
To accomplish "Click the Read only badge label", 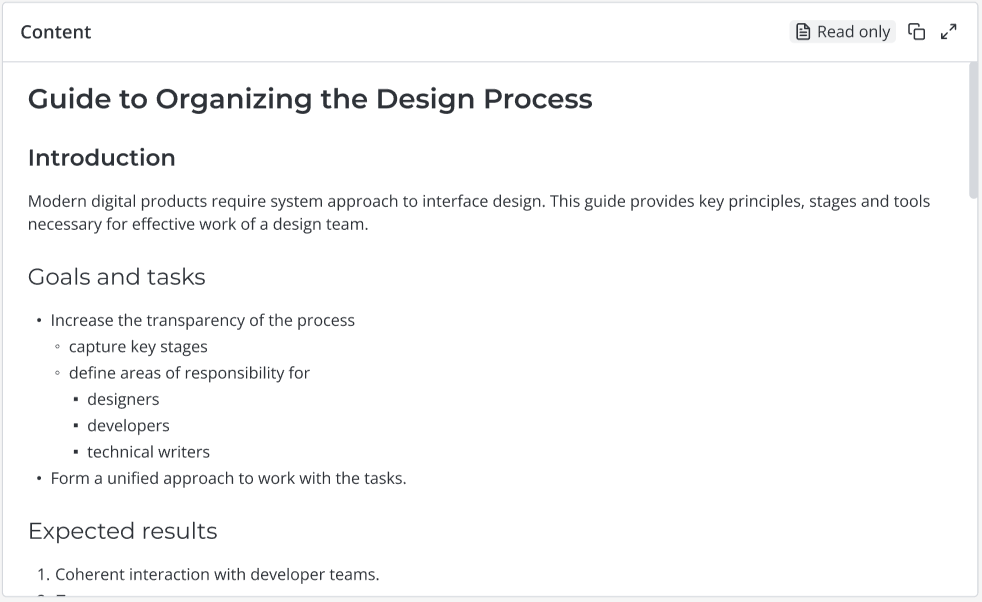I will pyautogui.click(x=853, y=32).
